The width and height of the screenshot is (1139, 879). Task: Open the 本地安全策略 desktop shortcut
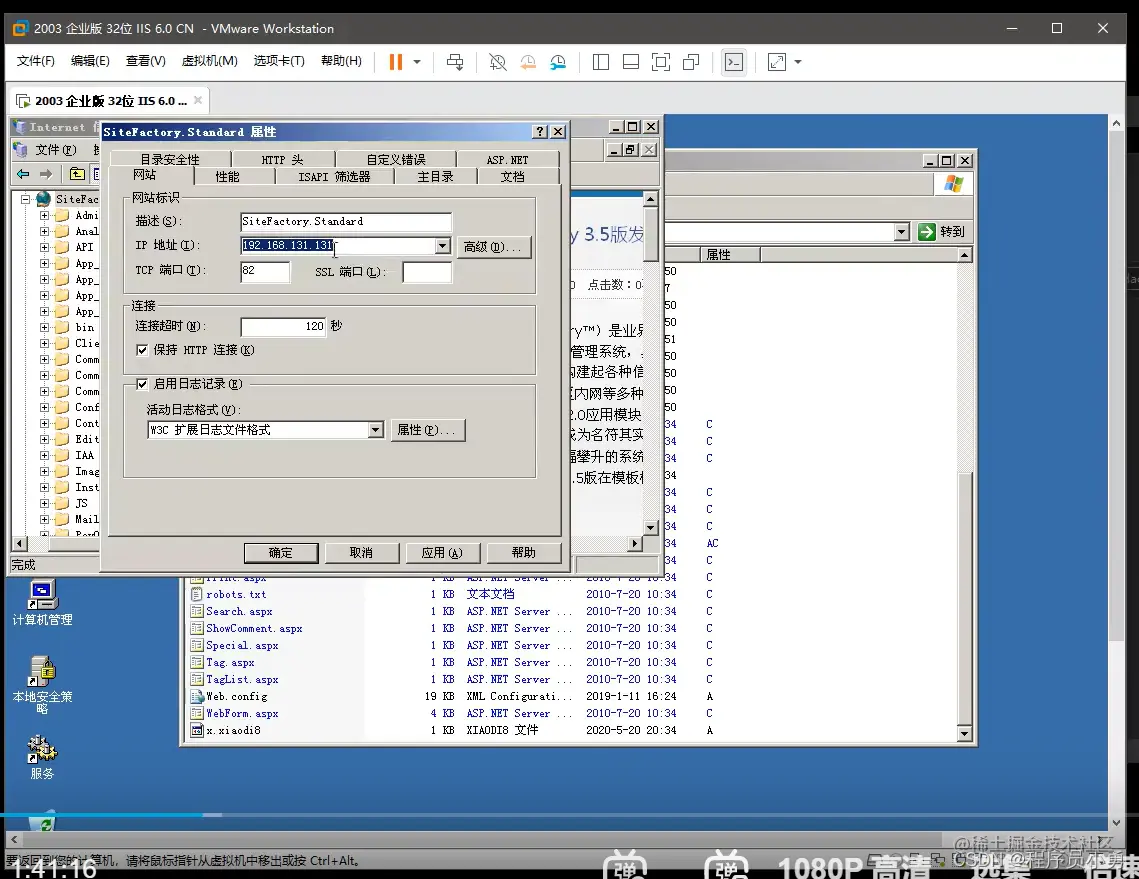point(42,684)
